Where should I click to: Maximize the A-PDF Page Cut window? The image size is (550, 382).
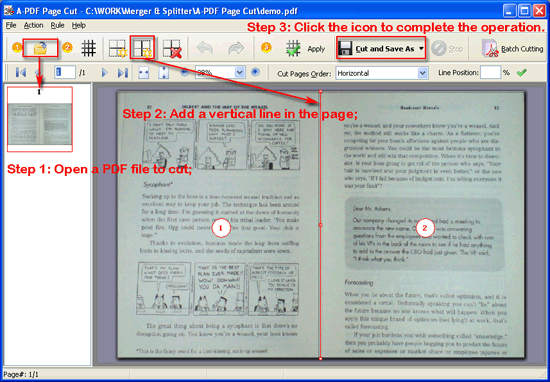[524, 11]
